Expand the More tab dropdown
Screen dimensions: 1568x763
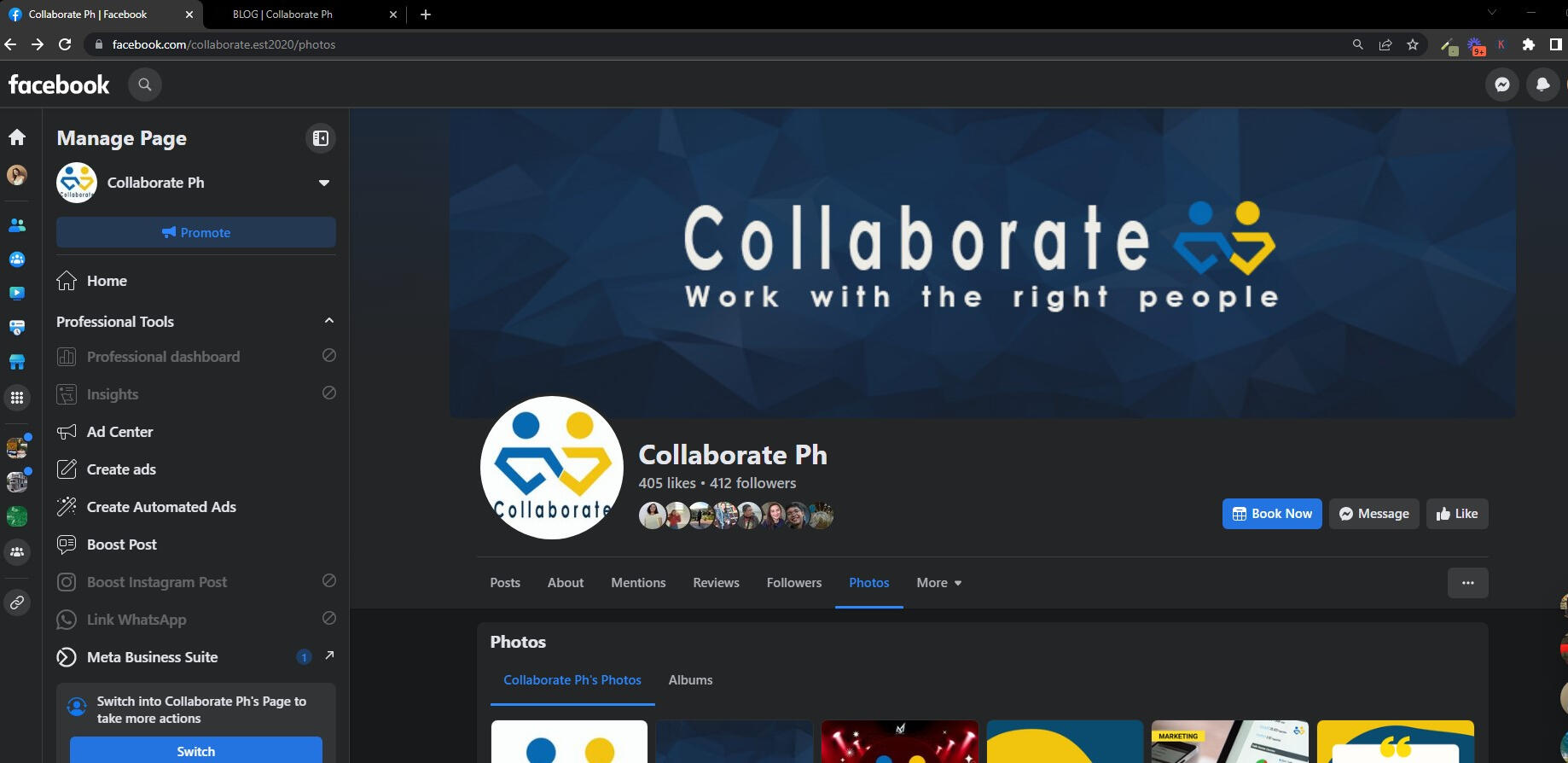click(x=938, y=583)
